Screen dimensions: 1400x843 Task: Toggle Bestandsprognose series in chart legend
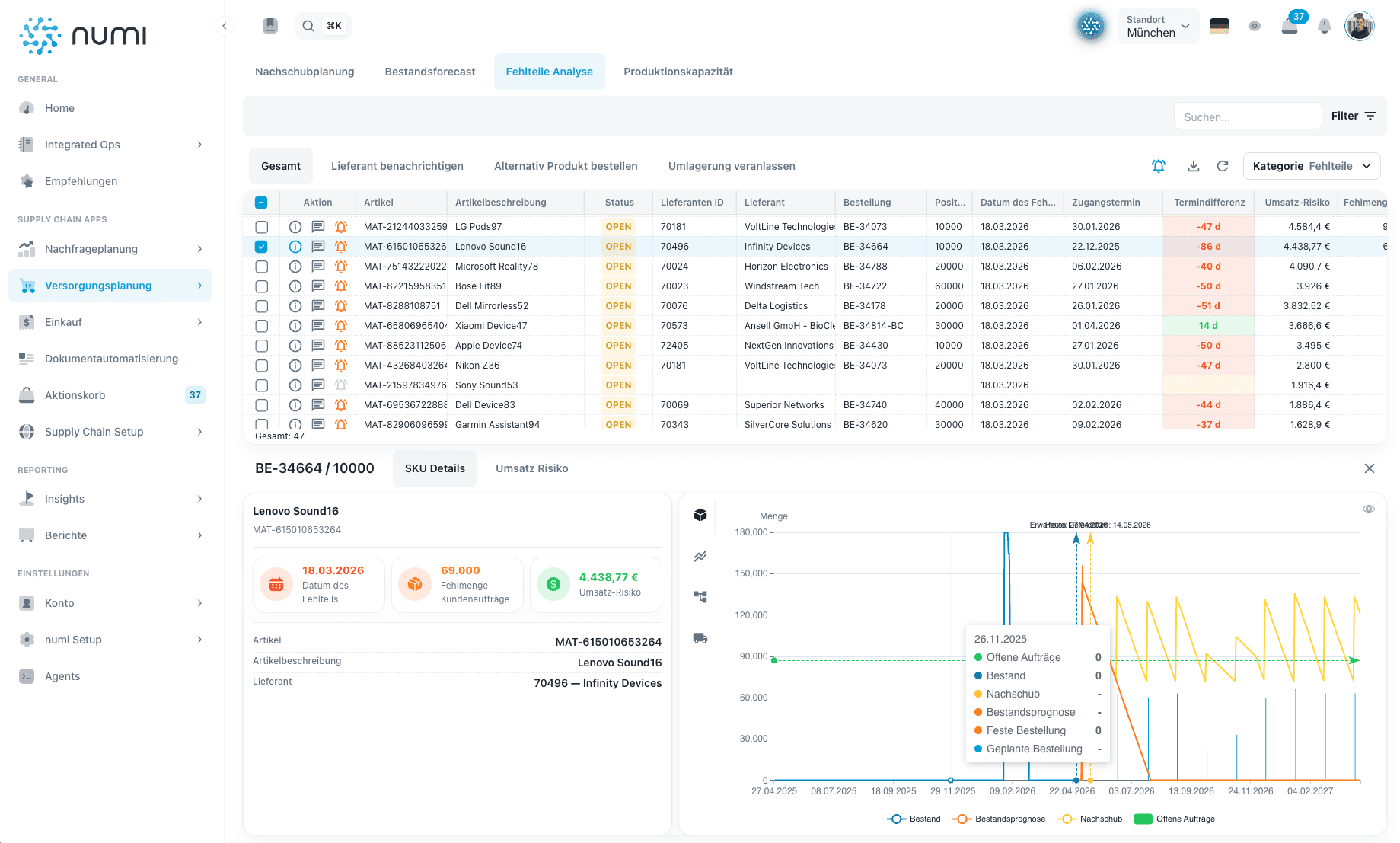click(999, 819)
